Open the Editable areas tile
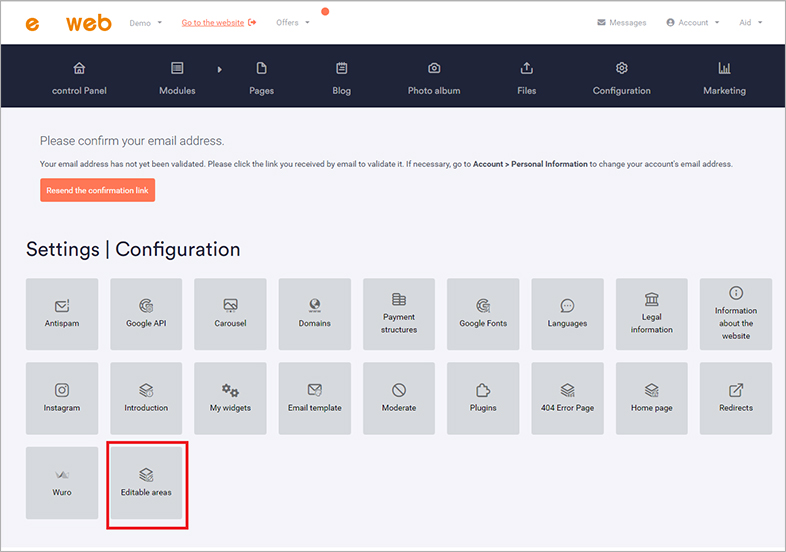786x552 pixels. point(146,483)
